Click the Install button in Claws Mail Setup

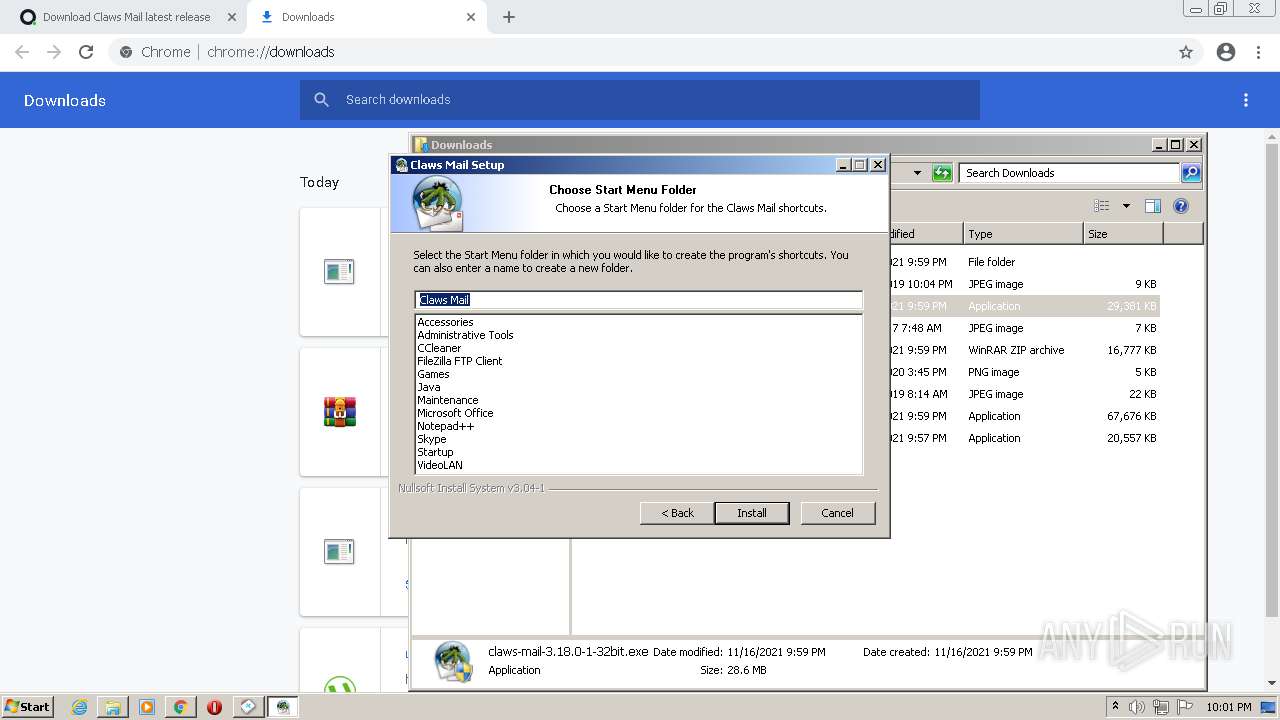point(752,513)
